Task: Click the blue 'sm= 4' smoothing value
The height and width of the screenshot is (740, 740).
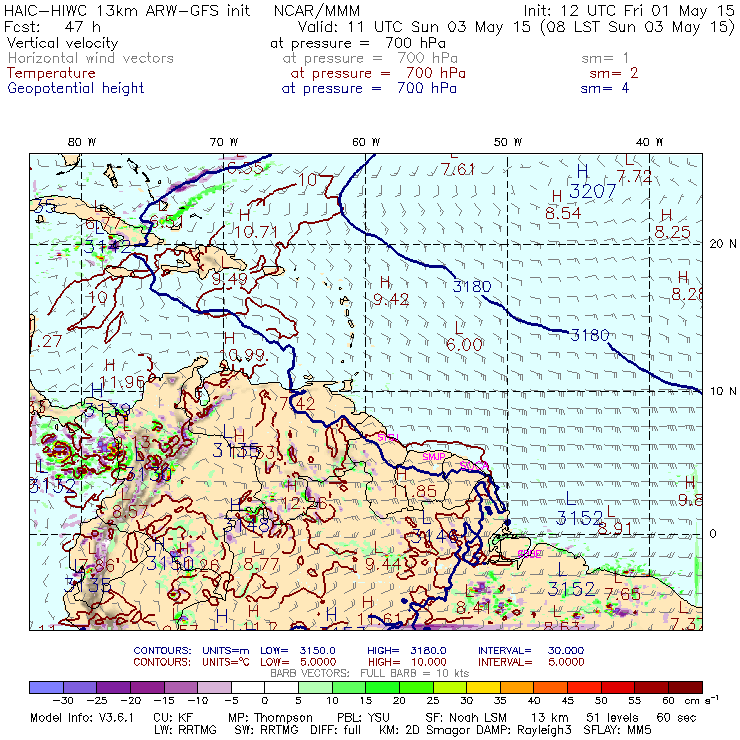Action: 605,88
